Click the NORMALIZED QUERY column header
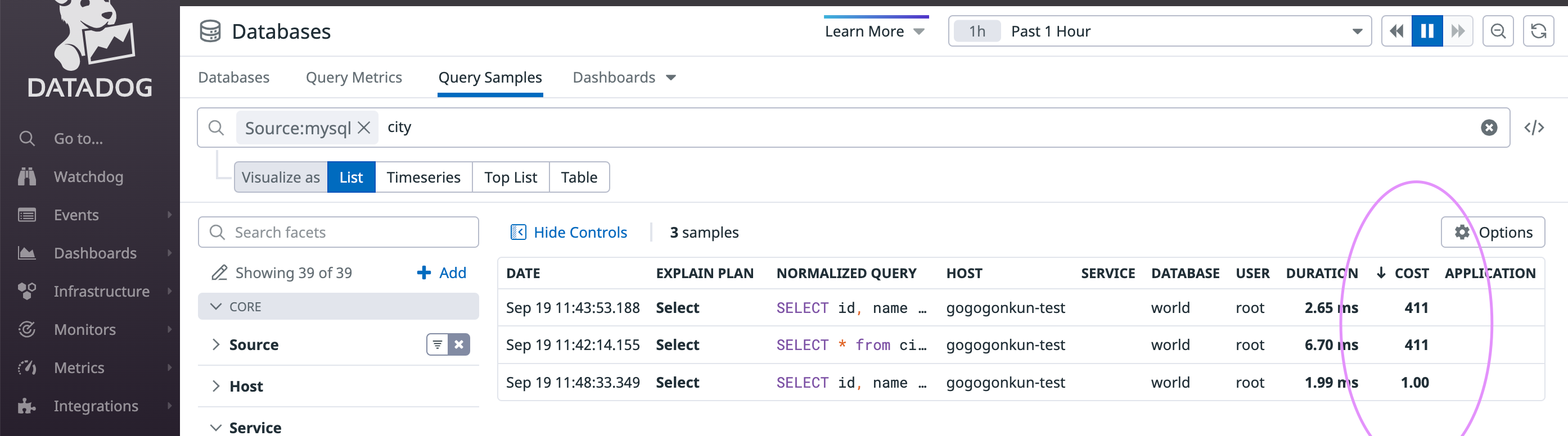This screenshot has height=436, width=1568. pyautogui.click(x=846, y=274)
